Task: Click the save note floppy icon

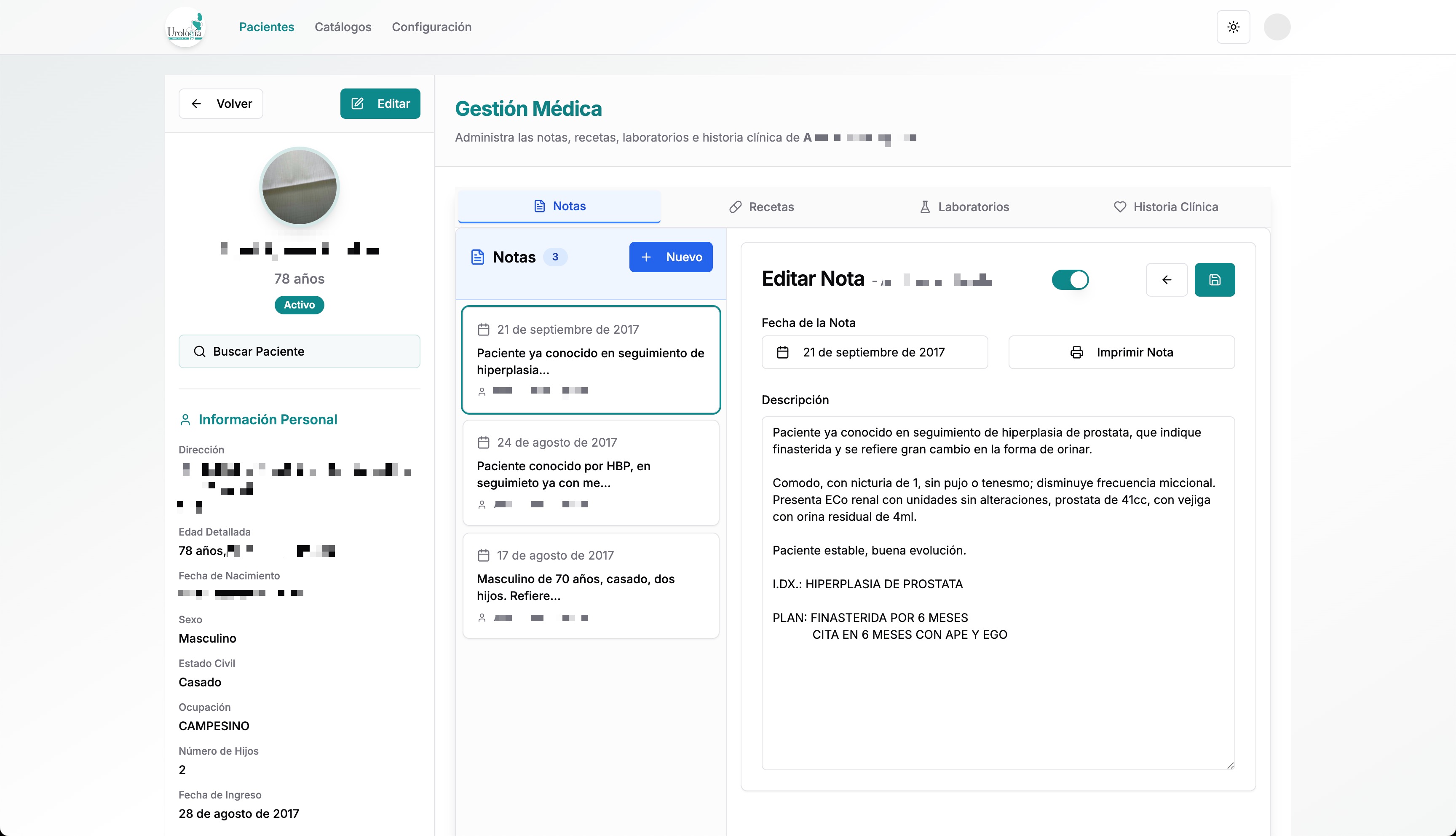Action: click(1214, 280)
